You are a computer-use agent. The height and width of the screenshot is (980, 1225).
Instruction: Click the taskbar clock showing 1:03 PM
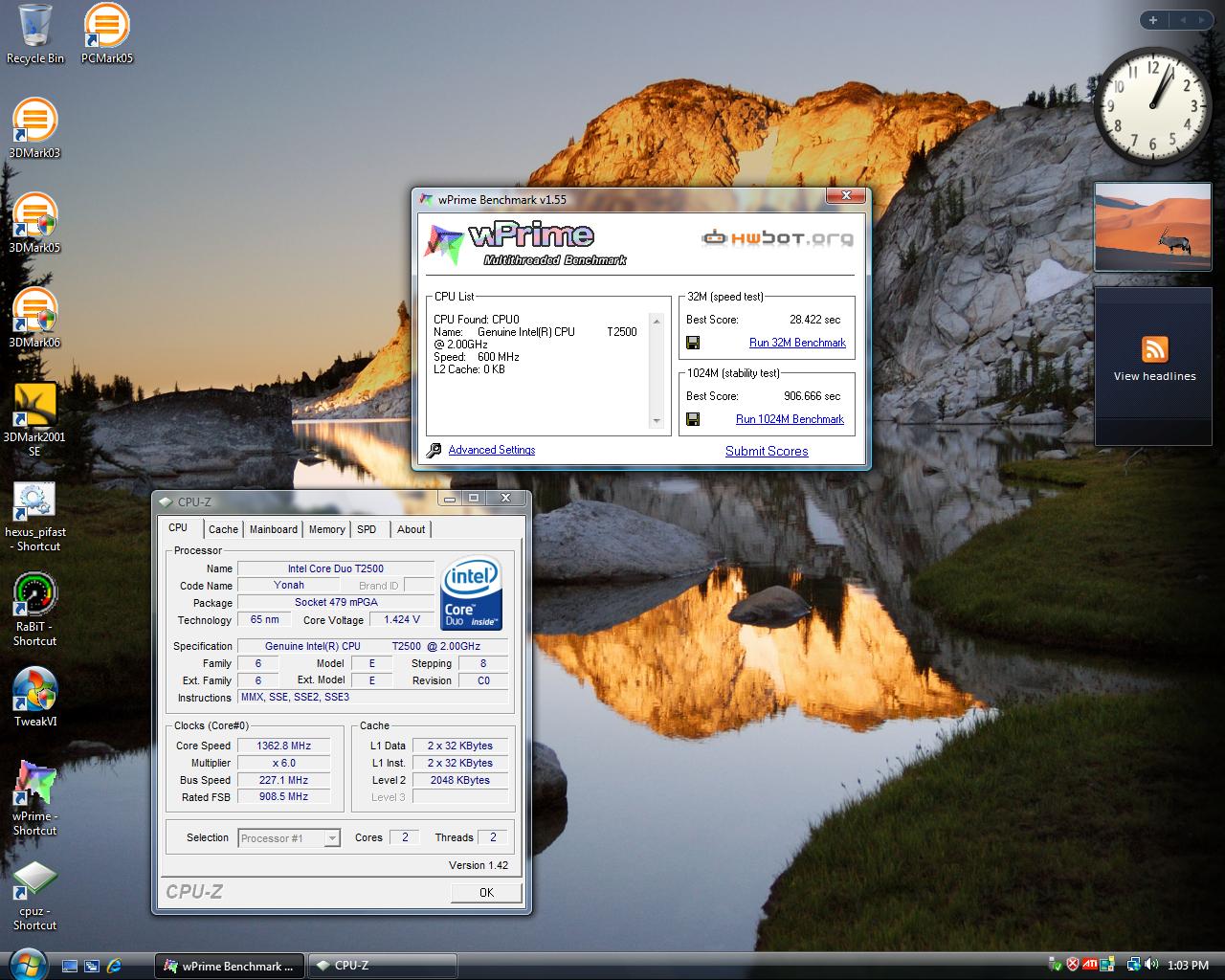coord(1188,966)
